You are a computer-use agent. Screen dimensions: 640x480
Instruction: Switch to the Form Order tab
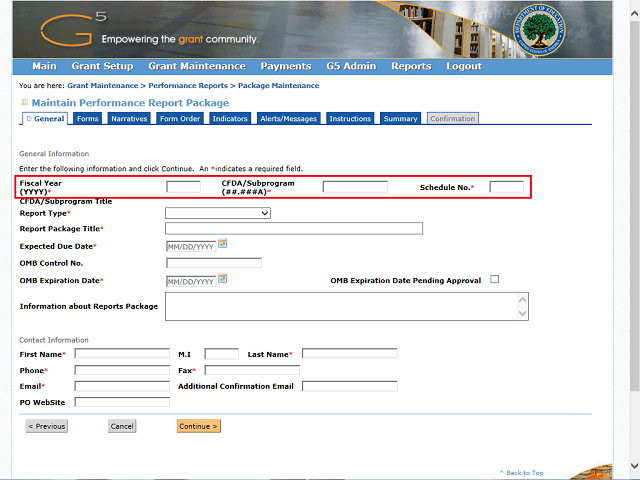pos(180,119)
